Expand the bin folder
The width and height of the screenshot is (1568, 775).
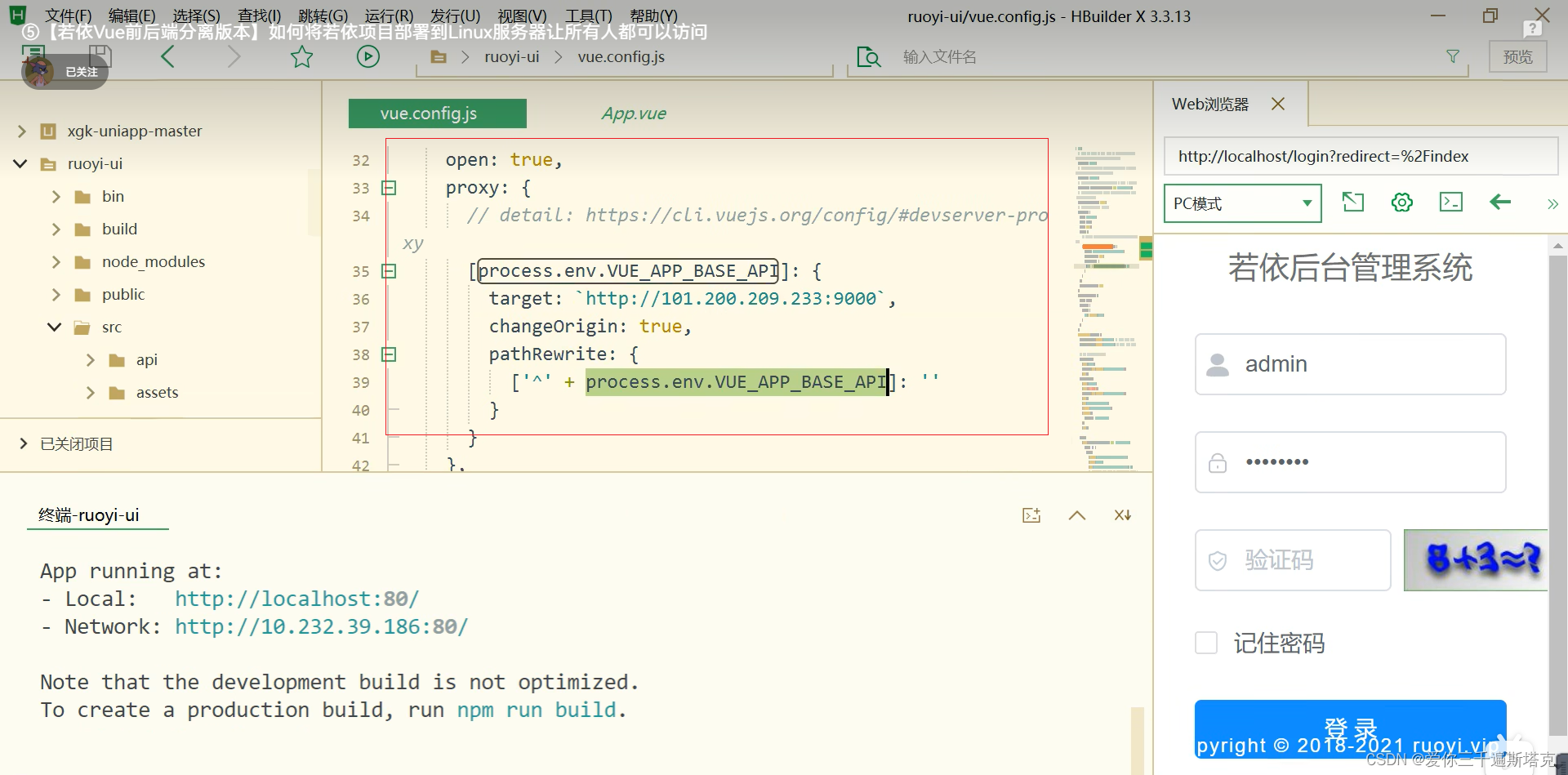coord(56,196)
